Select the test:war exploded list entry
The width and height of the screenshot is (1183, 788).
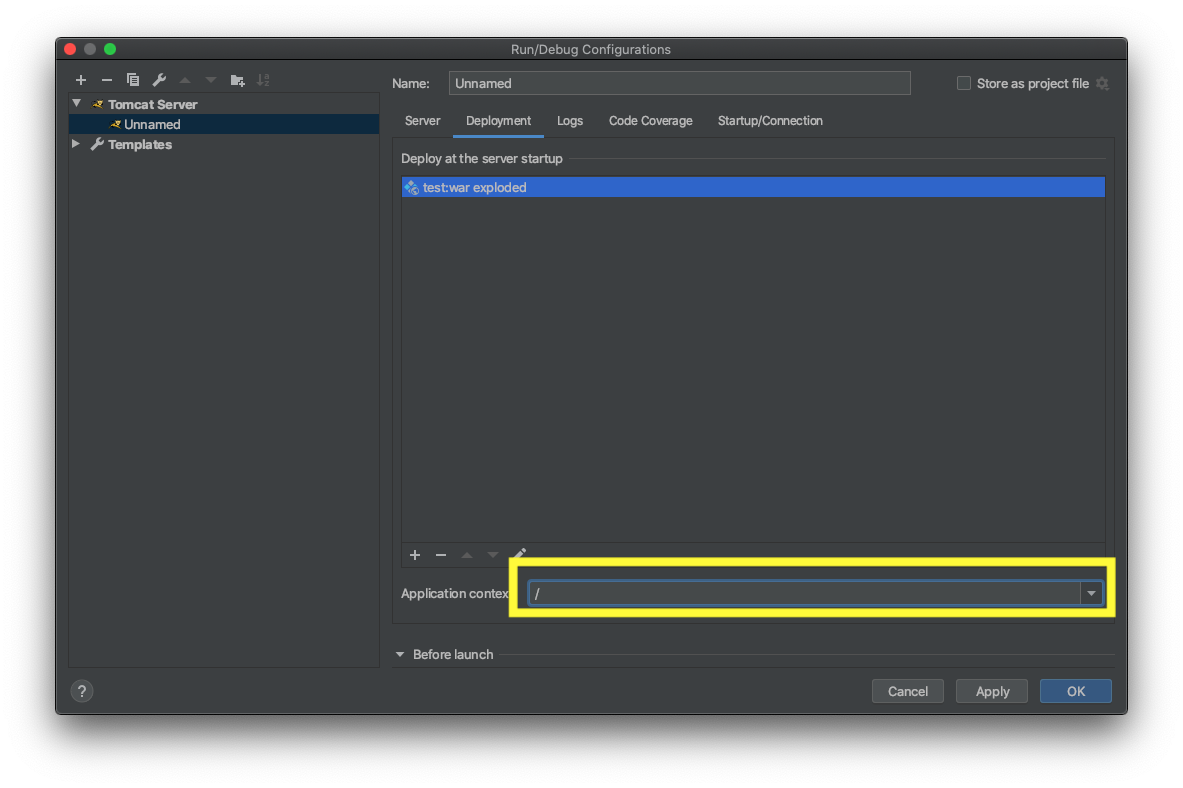(x=753, y=187)
